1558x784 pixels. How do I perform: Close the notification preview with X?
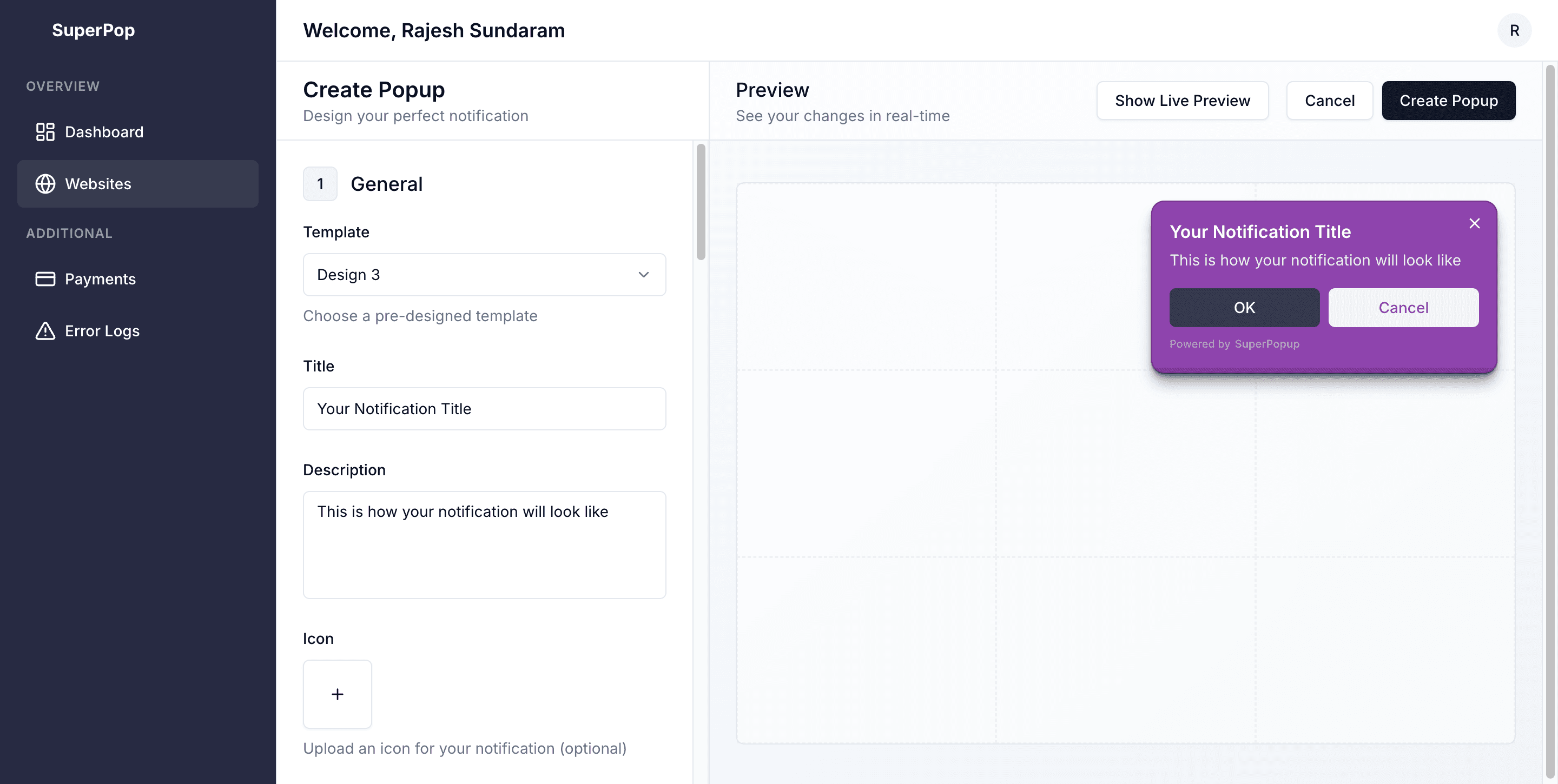[x=1475, y=224]
